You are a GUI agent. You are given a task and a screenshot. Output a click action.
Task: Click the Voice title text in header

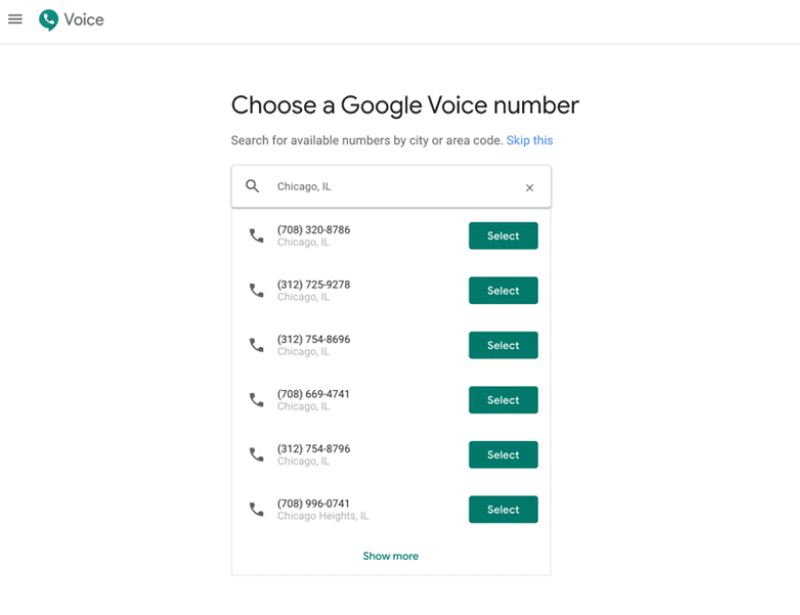(84, 20)
